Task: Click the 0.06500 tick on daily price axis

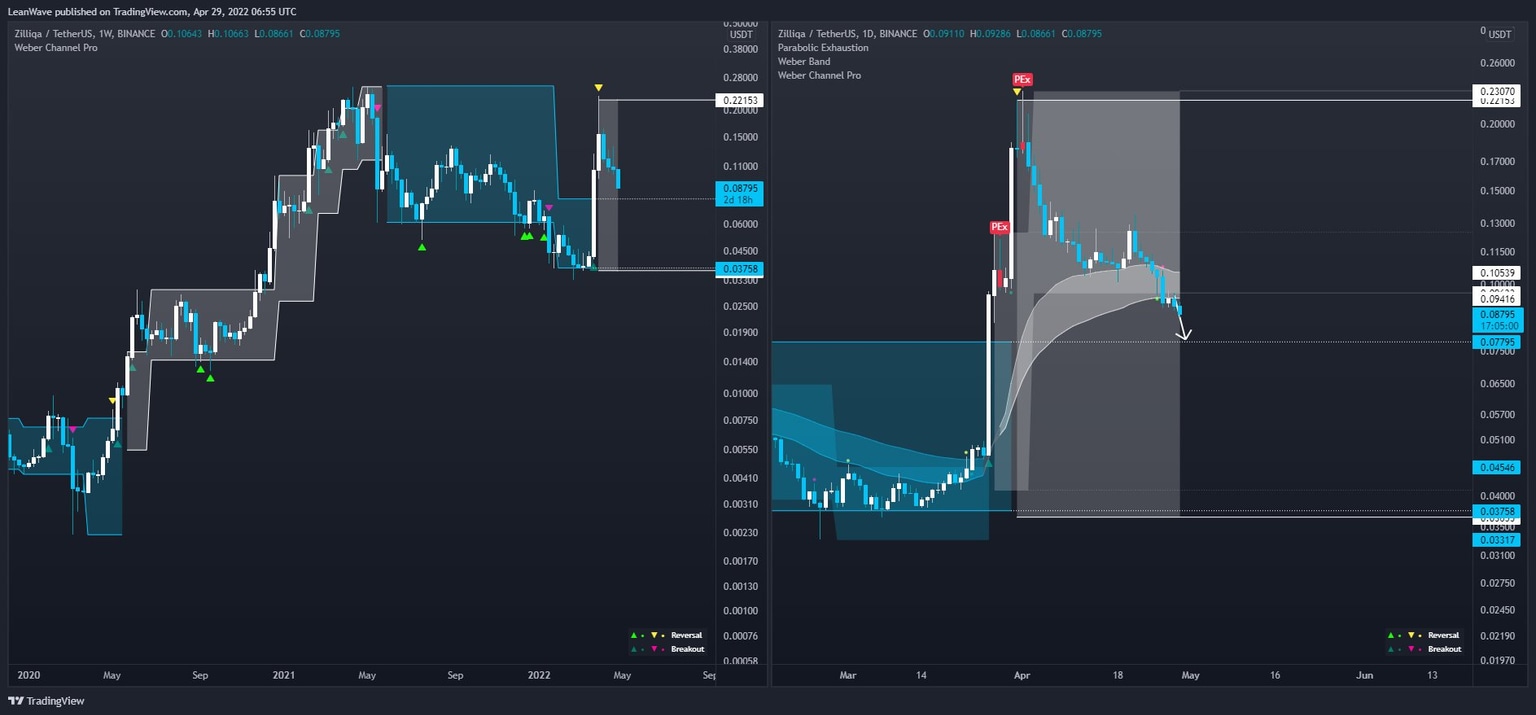Action: [1497, 384]
